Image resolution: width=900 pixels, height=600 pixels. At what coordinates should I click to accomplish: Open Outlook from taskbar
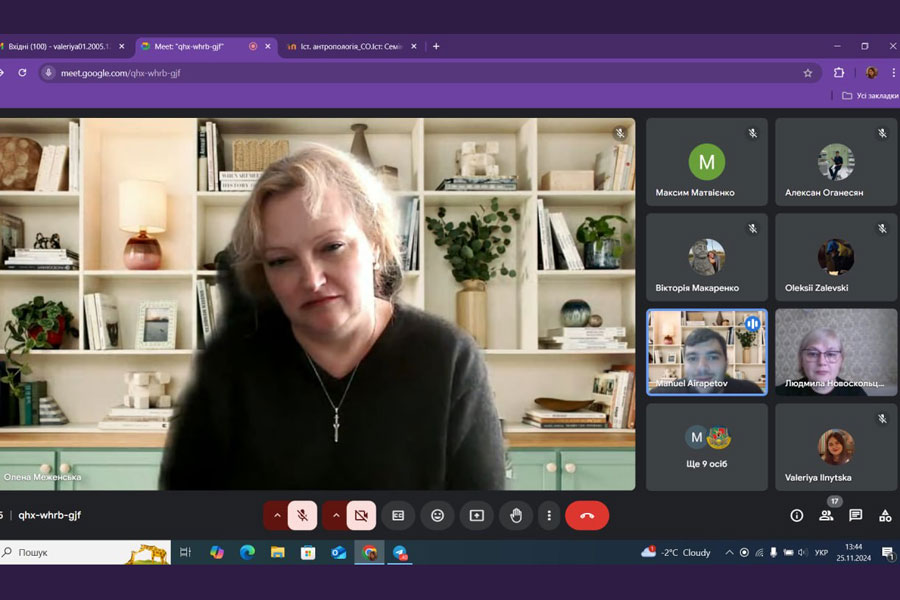pos(339,552)
